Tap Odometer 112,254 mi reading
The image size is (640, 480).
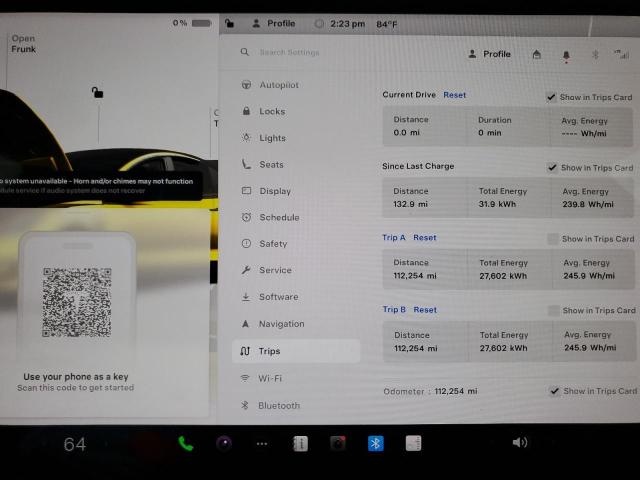(430, 391)
